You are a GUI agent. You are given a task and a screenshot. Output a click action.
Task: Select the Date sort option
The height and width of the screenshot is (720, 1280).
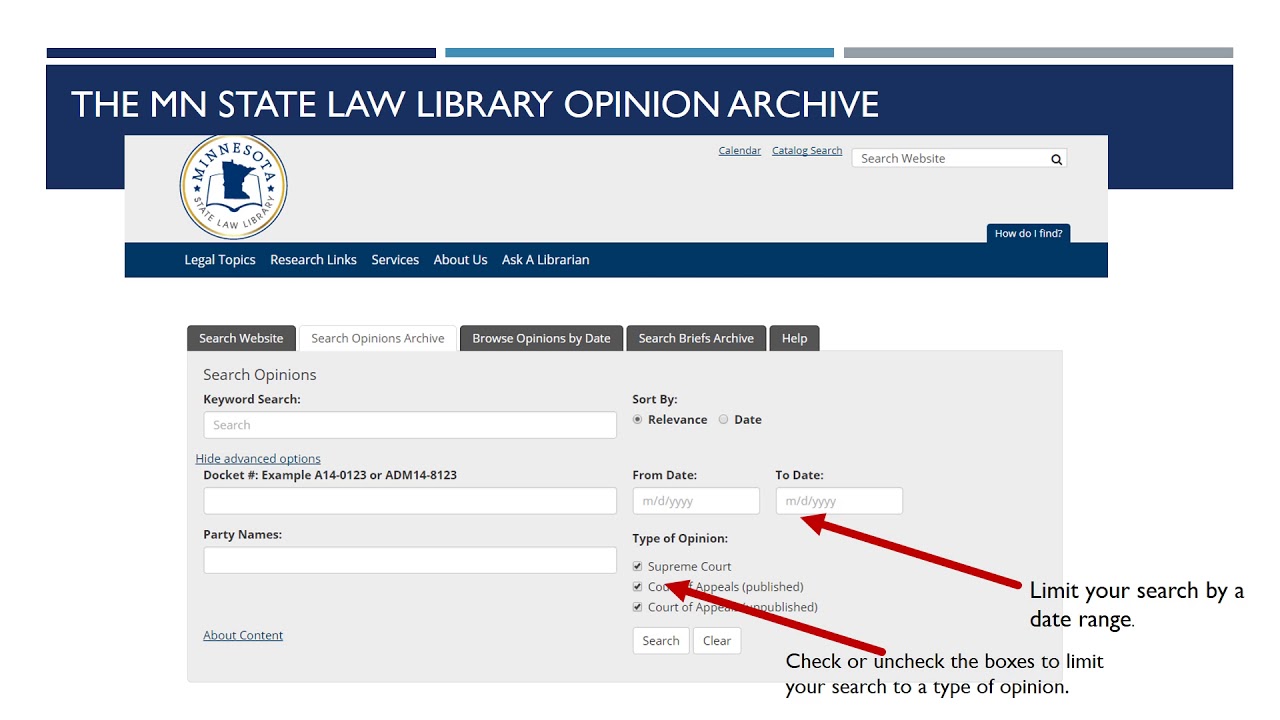723,420
